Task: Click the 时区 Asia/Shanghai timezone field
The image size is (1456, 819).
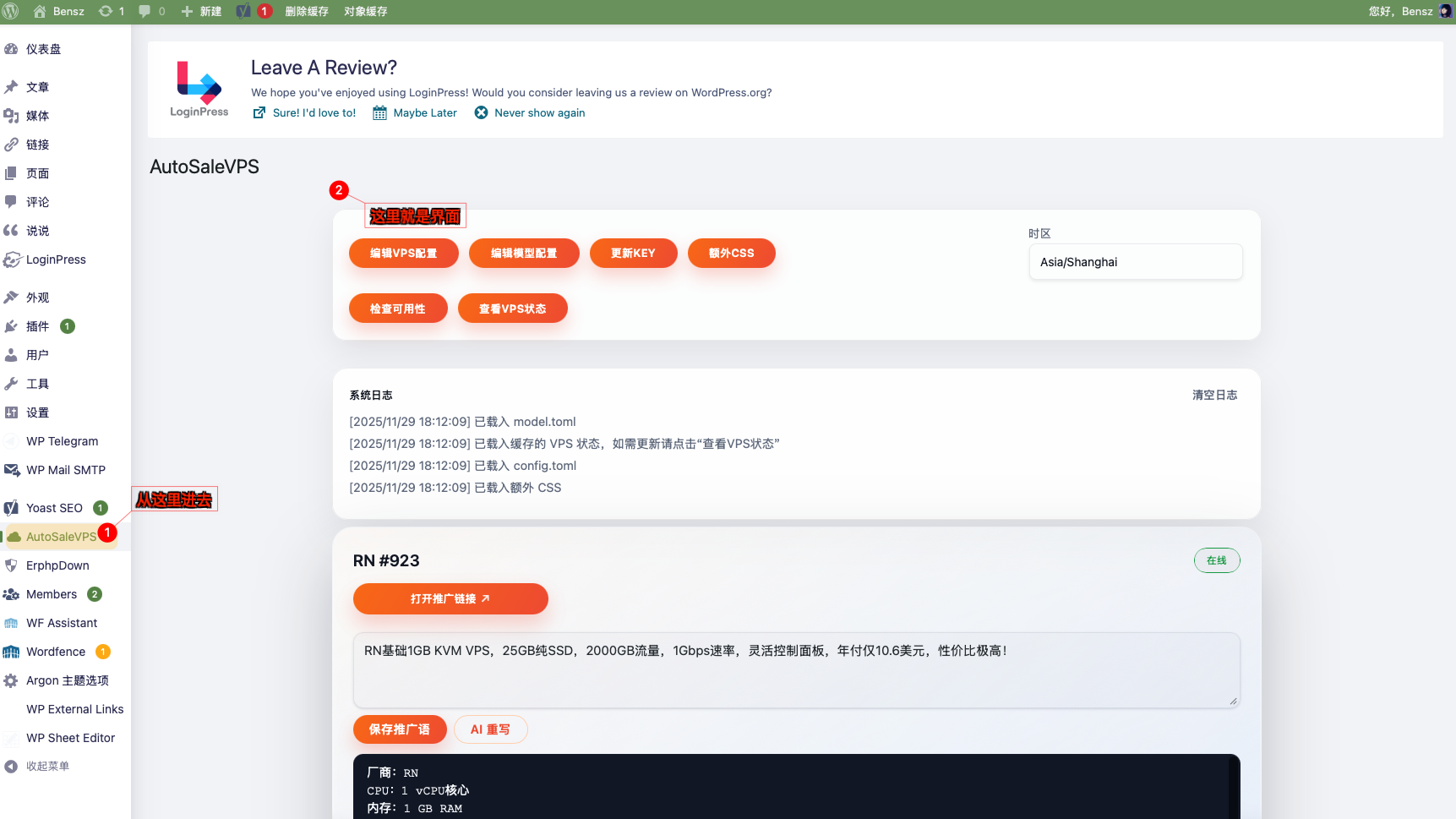Action: pos(1135,262)
